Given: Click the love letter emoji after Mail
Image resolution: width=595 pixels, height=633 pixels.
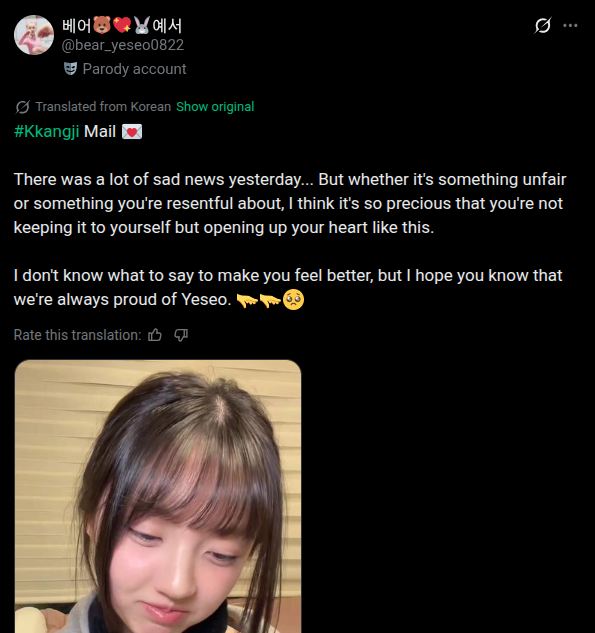Looking at the screenshot, I should click(132, 132).
